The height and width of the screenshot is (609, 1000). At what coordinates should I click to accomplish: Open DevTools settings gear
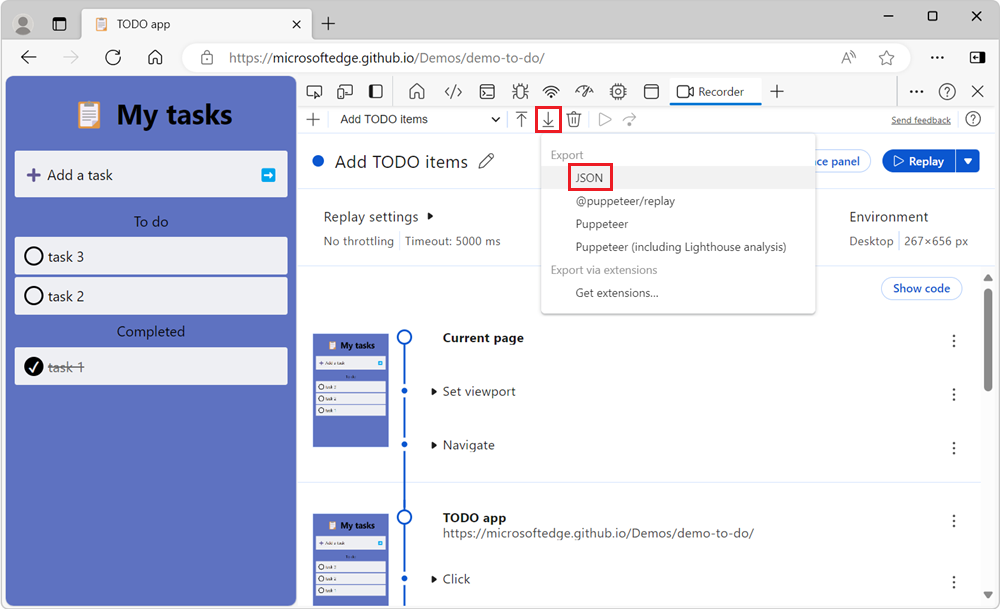[x=618, y=91]
